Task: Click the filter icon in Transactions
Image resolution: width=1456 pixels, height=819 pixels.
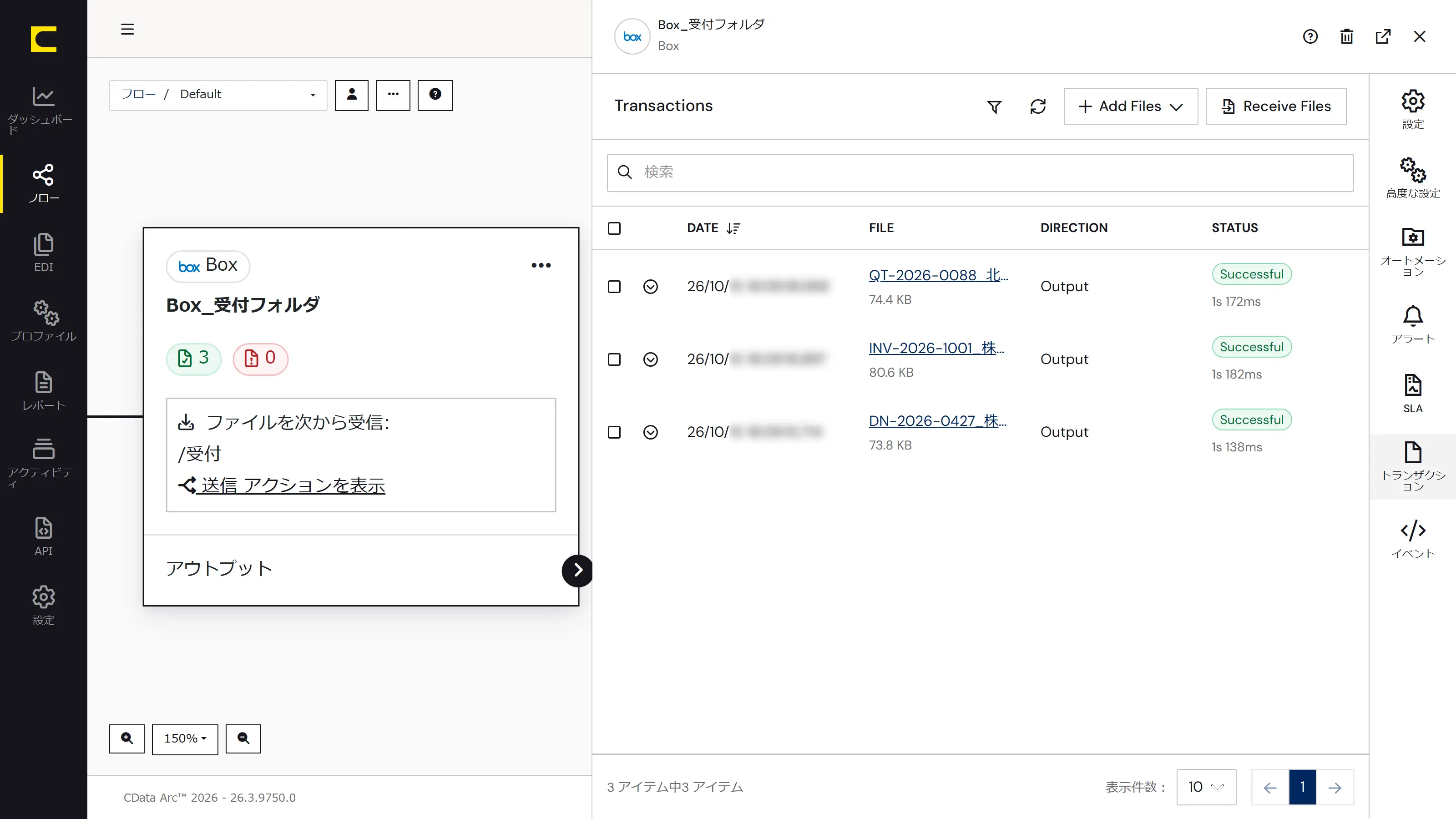Action: [994, 106]
